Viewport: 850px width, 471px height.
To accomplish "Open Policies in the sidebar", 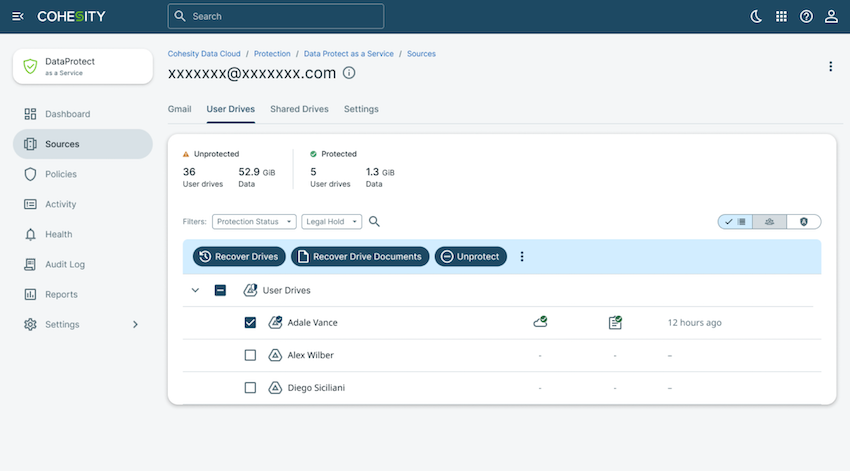I will click(83, 174).
